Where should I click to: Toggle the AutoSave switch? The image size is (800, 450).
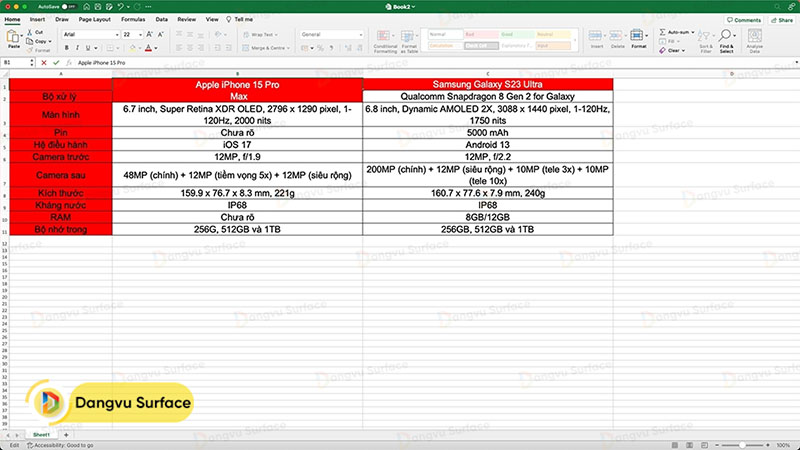[69, 6]
